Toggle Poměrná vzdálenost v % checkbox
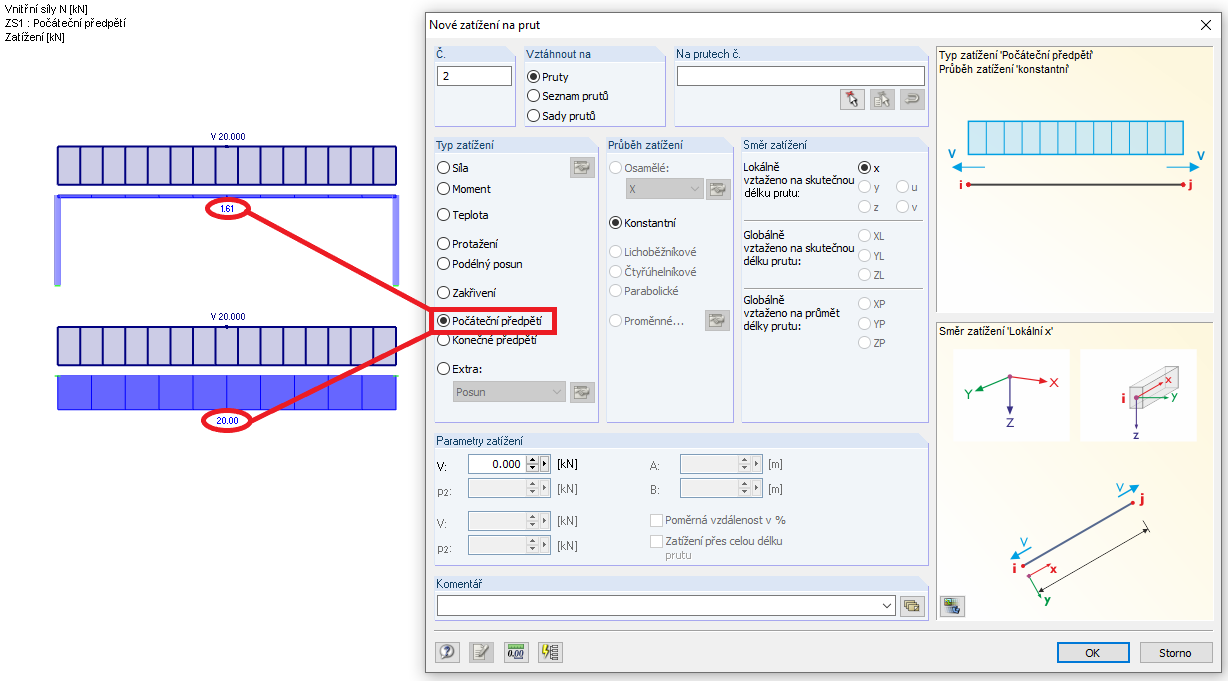 point(657,520)
